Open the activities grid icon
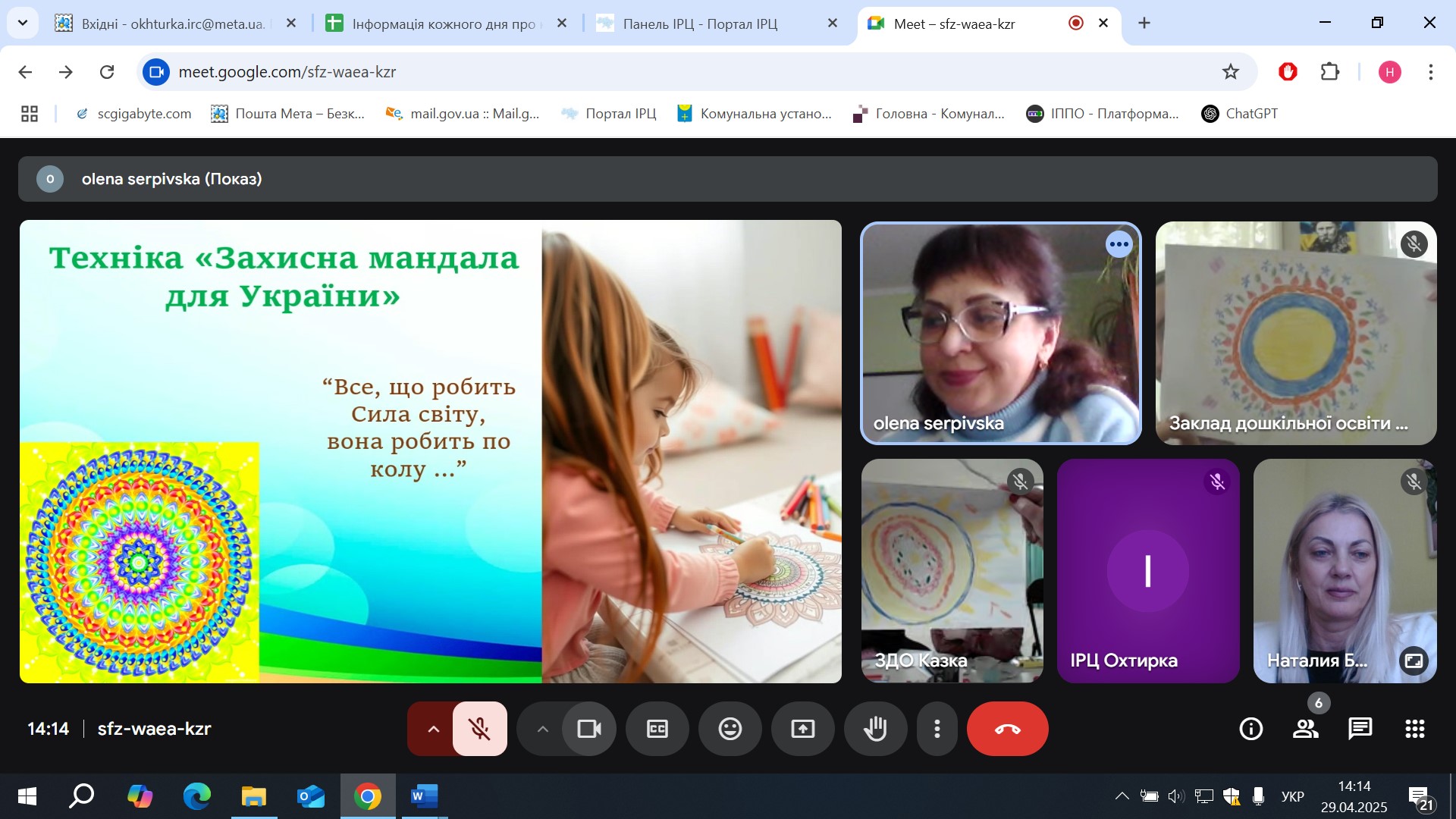The image size is (1456, 819). (1414, 729)
